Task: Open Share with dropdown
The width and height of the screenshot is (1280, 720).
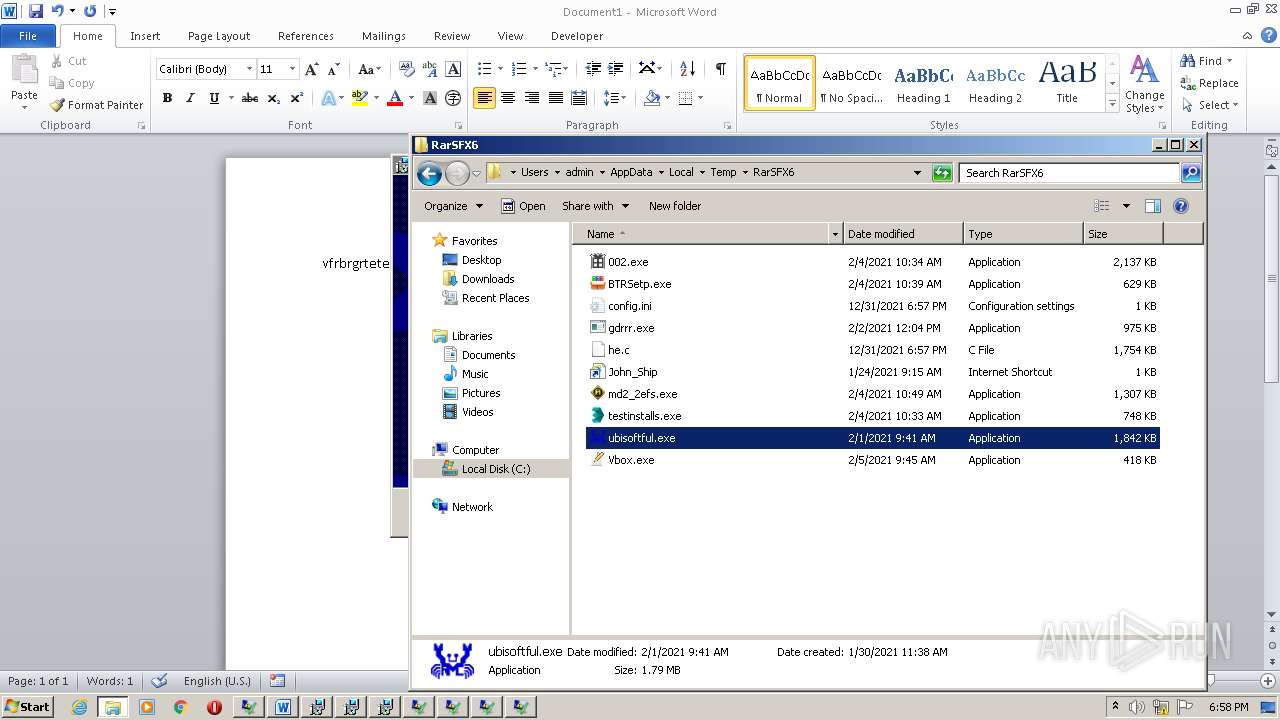Action: click(x=595, y=206)
